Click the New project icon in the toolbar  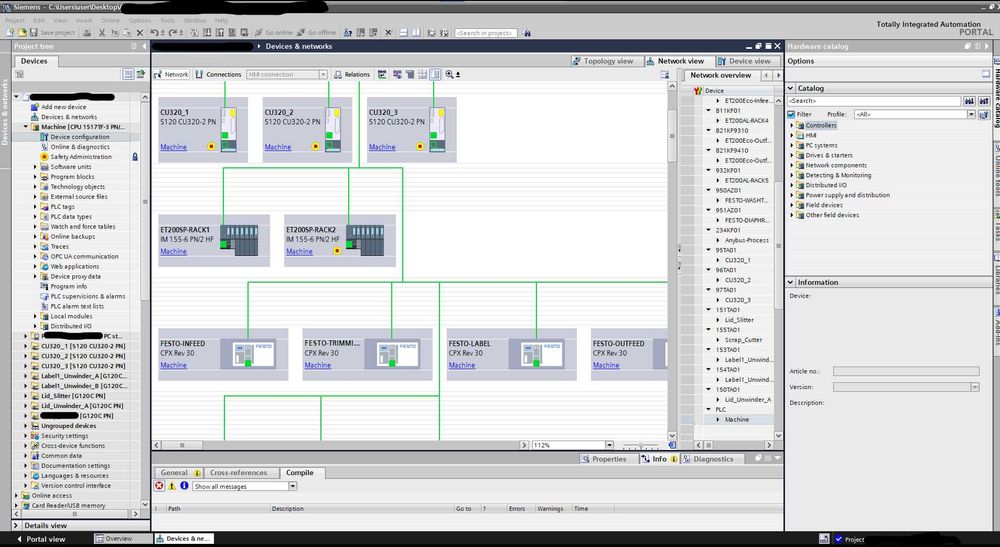point(10,33)
